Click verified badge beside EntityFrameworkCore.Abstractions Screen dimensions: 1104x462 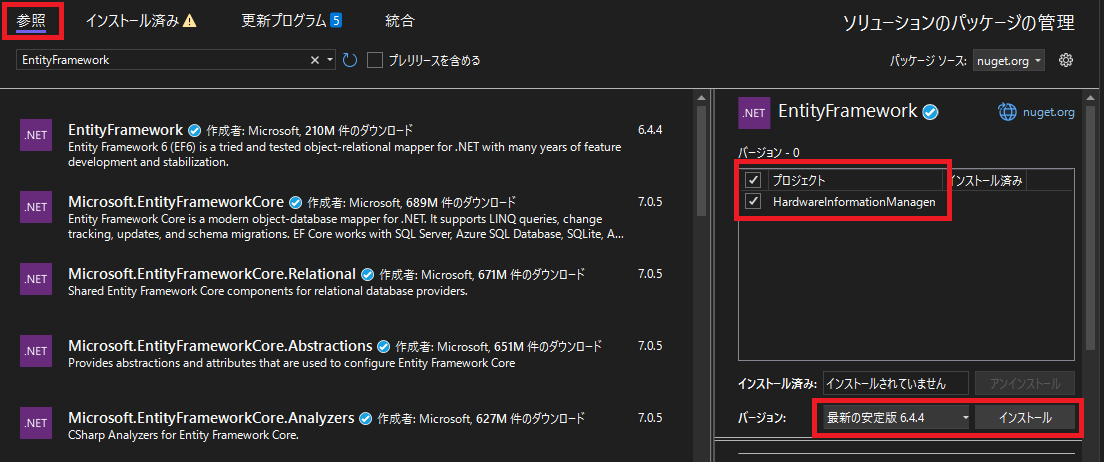(384, 346)
